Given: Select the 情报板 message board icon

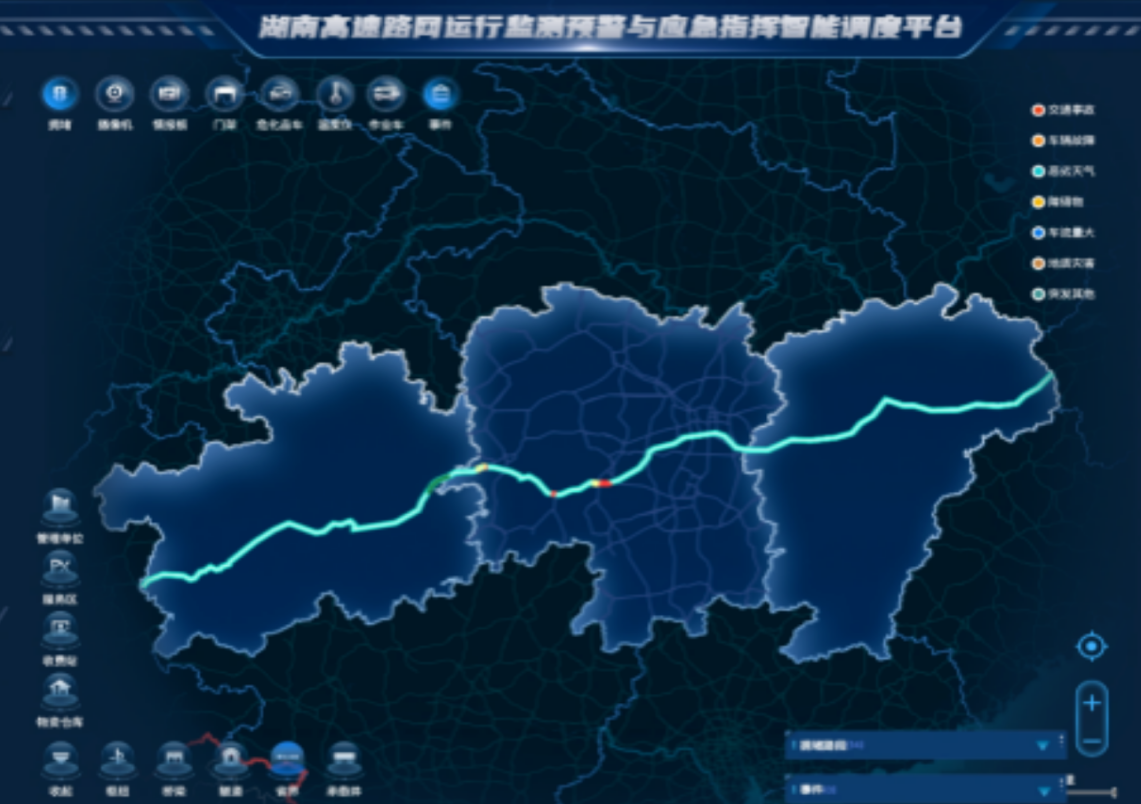Looking at the screenshot, I should pos(169,95).
